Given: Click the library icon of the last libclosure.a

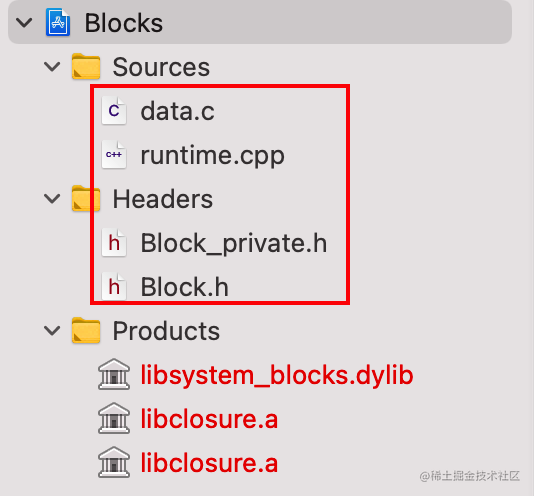Looking at the screenshot, I should click(114, 462).
